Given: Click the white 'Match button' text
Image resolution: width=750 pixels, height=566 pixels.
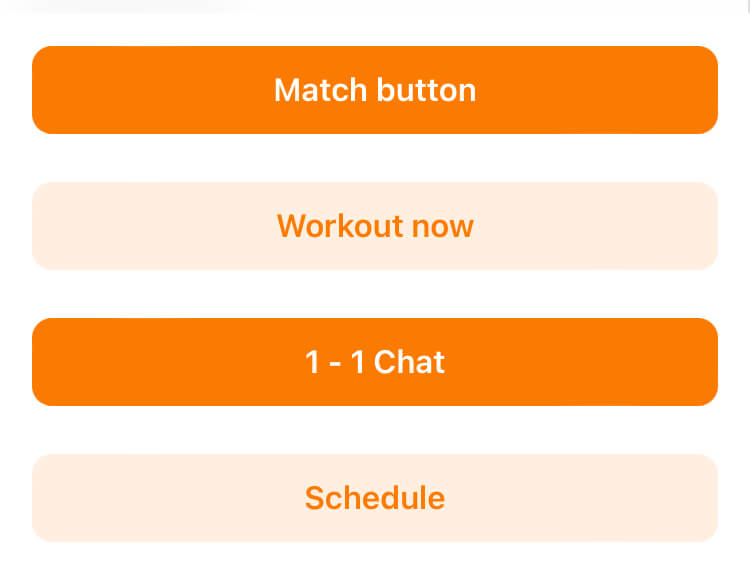Looking at the screenshot, I should point(375,90).
